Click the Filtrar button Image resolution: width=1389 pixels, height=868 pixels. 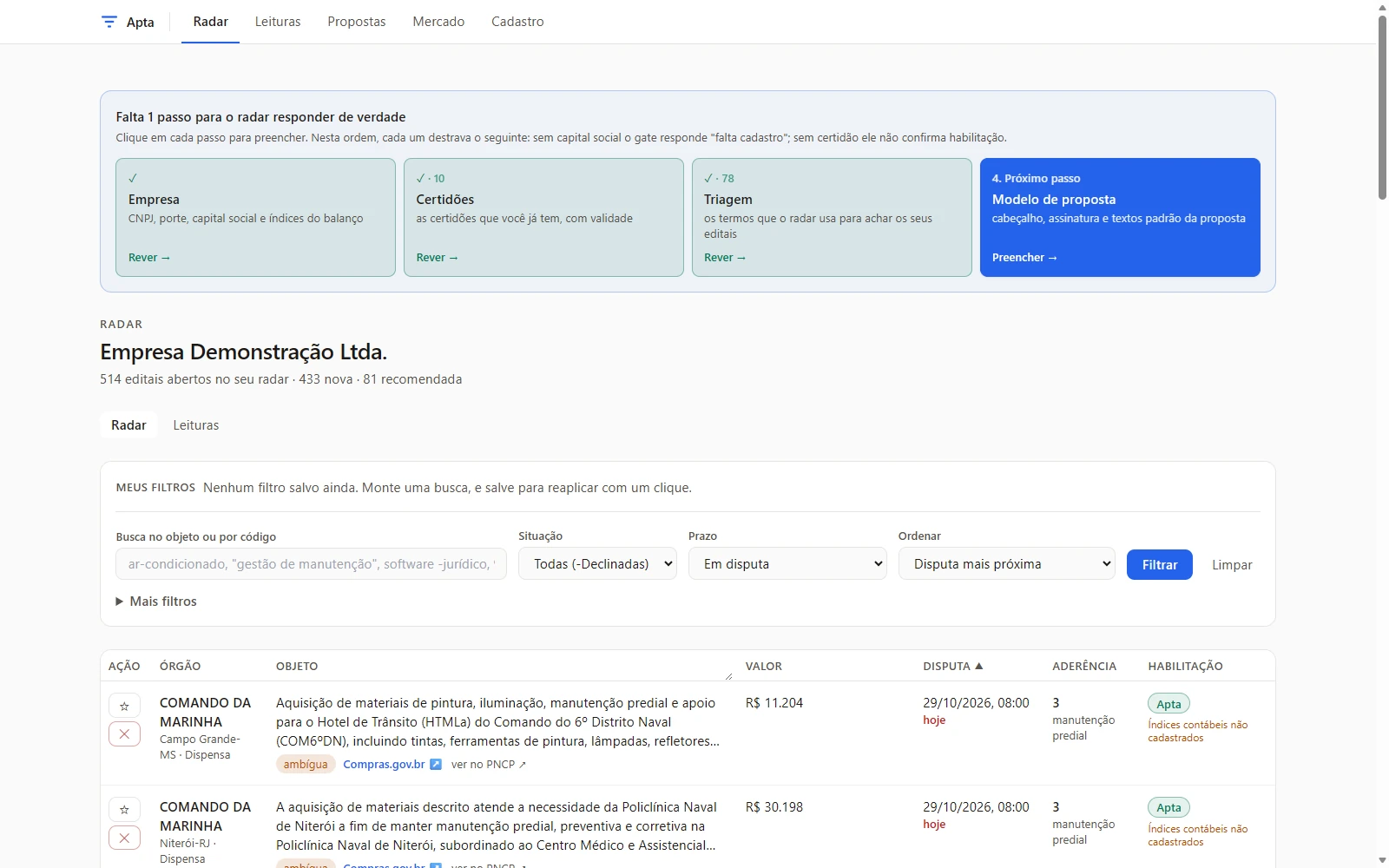click(1159, 565)
